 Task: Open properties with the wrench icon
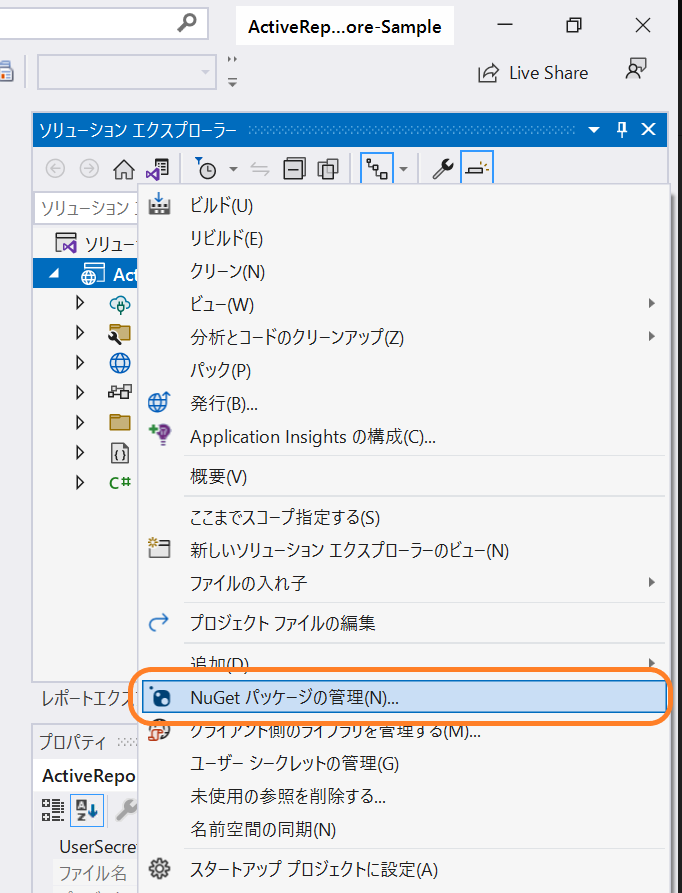442,169
